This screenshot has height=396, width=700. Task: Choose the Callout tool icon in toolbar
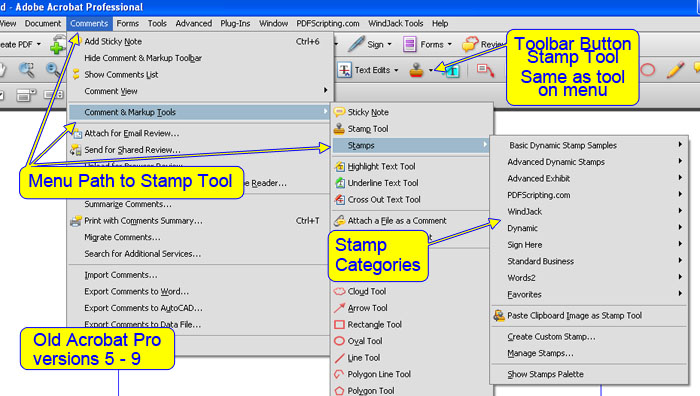click(x=485, y=70)
